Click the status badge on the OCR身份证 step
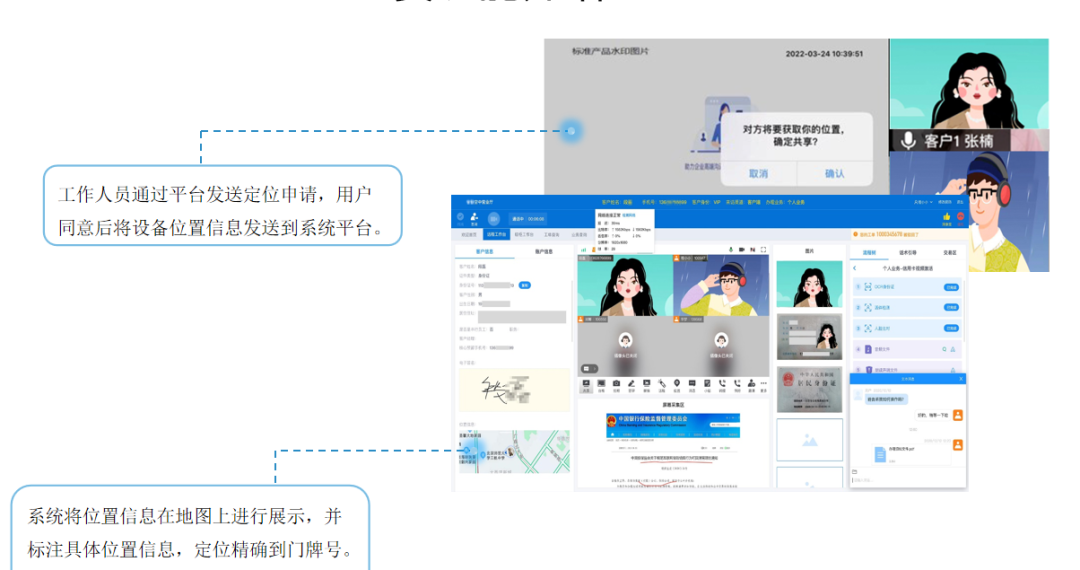 coord(951,287)
